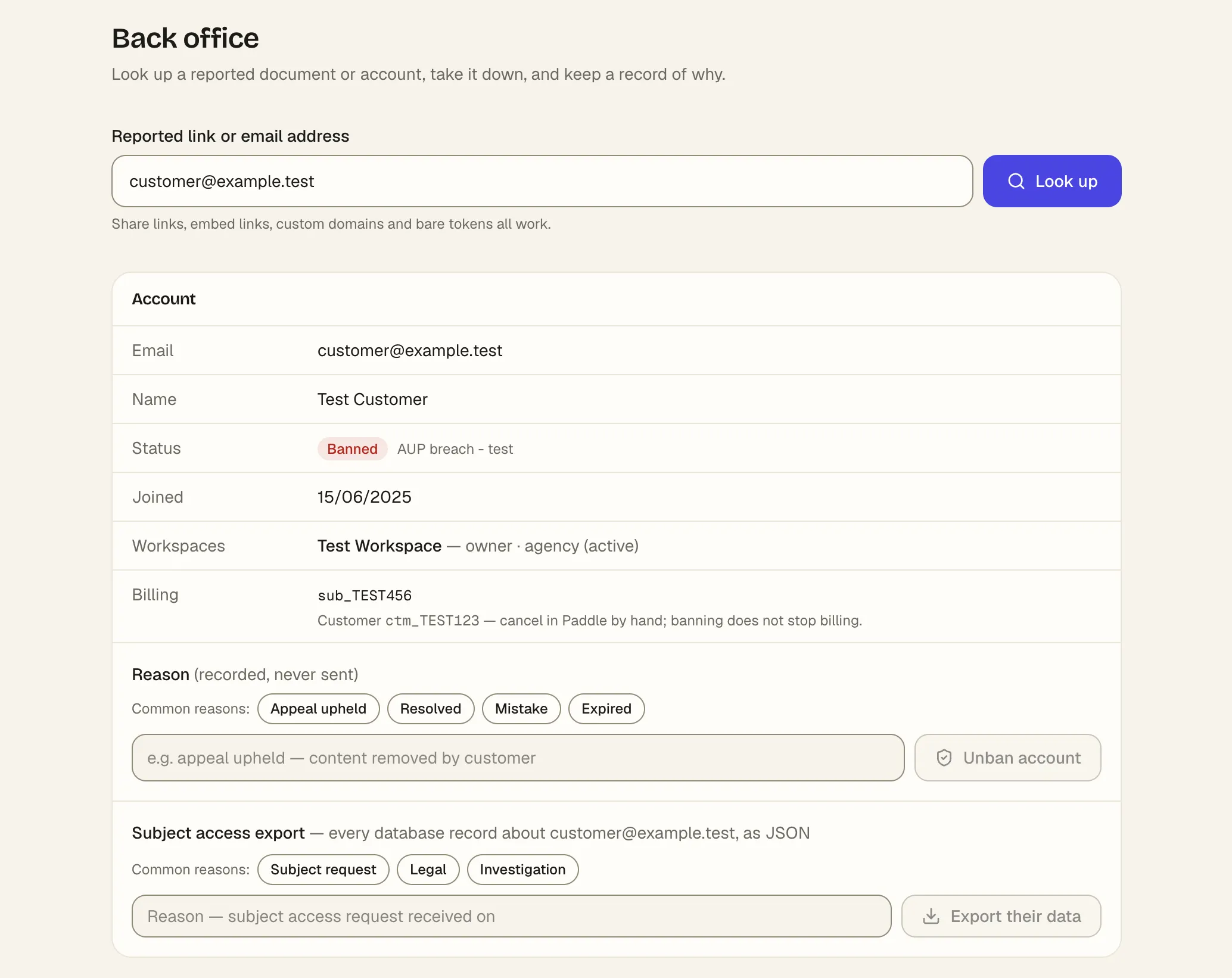Click the 'owner · agency (active)' workspace role text

pos(552,546)
